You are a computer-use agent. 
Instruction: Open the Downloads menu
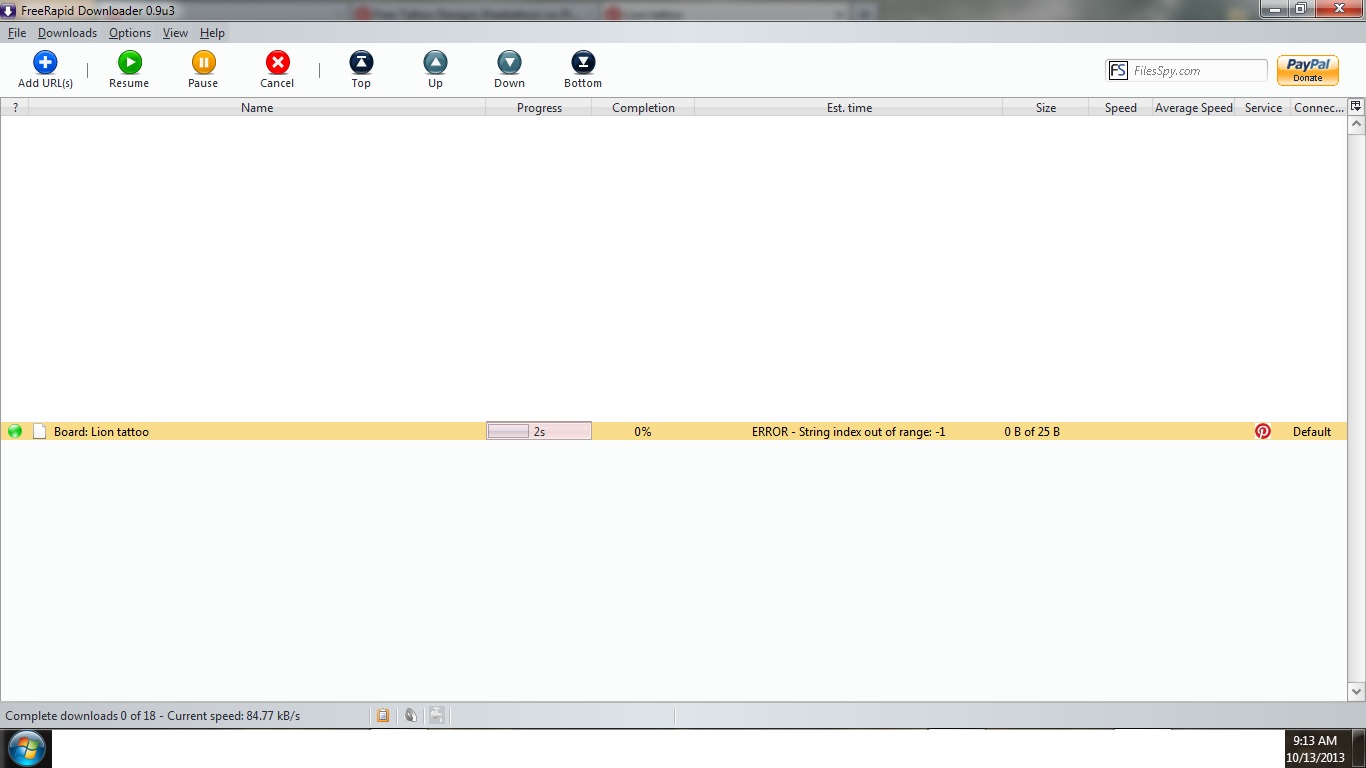pyautogui.click(x=67, y=33)
